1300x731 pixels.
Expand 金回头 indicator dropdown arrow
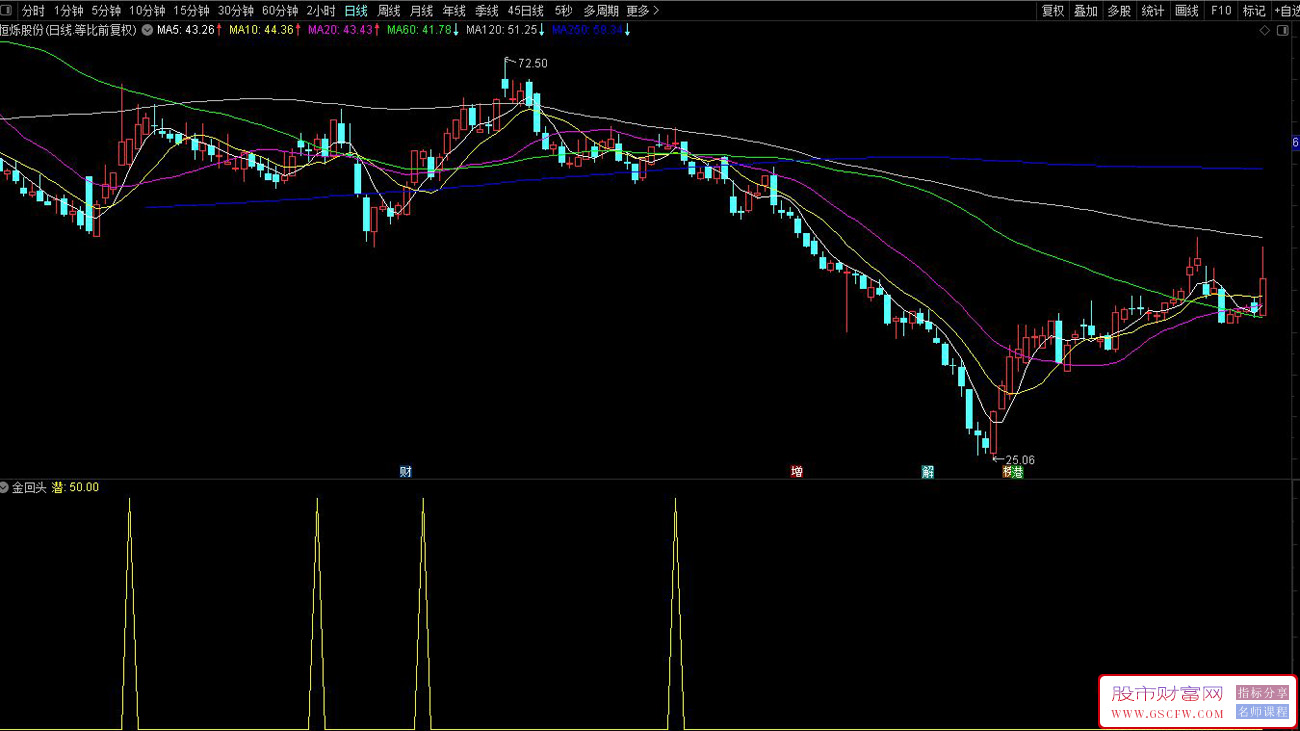click(x=5, y=487)
